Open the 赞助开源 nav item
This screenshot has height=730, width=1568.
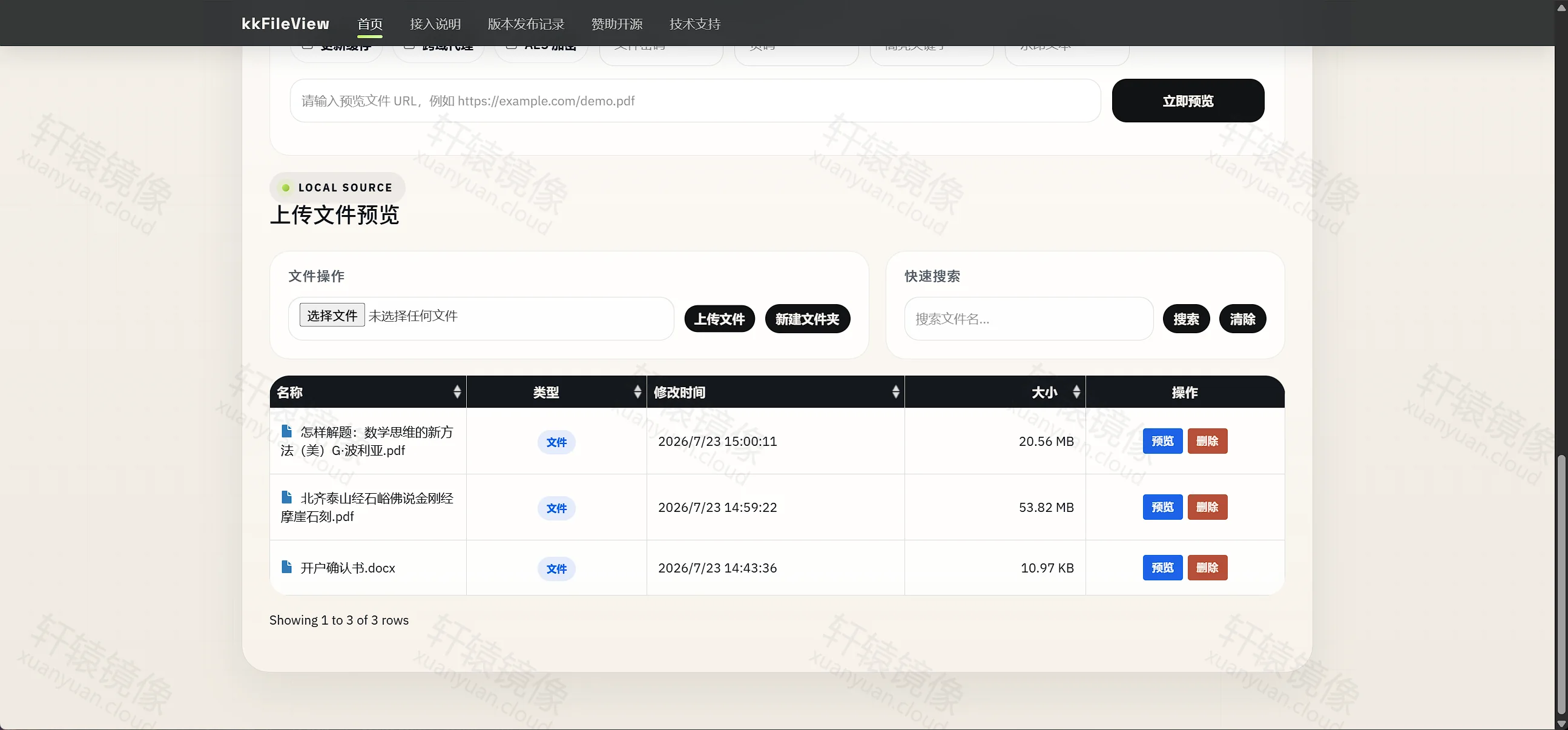coord(617,24)
